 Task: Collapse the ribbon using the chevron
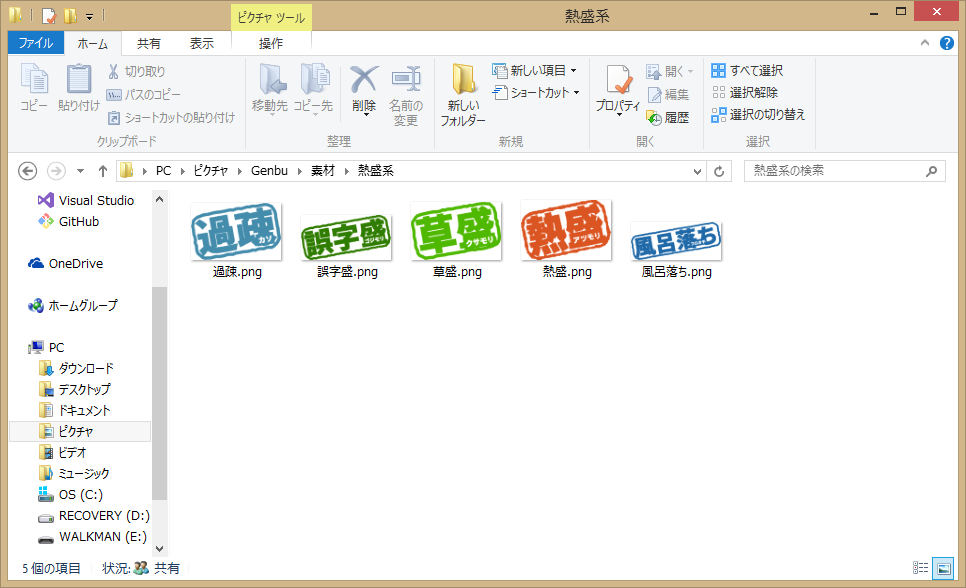tap(925, 43)
